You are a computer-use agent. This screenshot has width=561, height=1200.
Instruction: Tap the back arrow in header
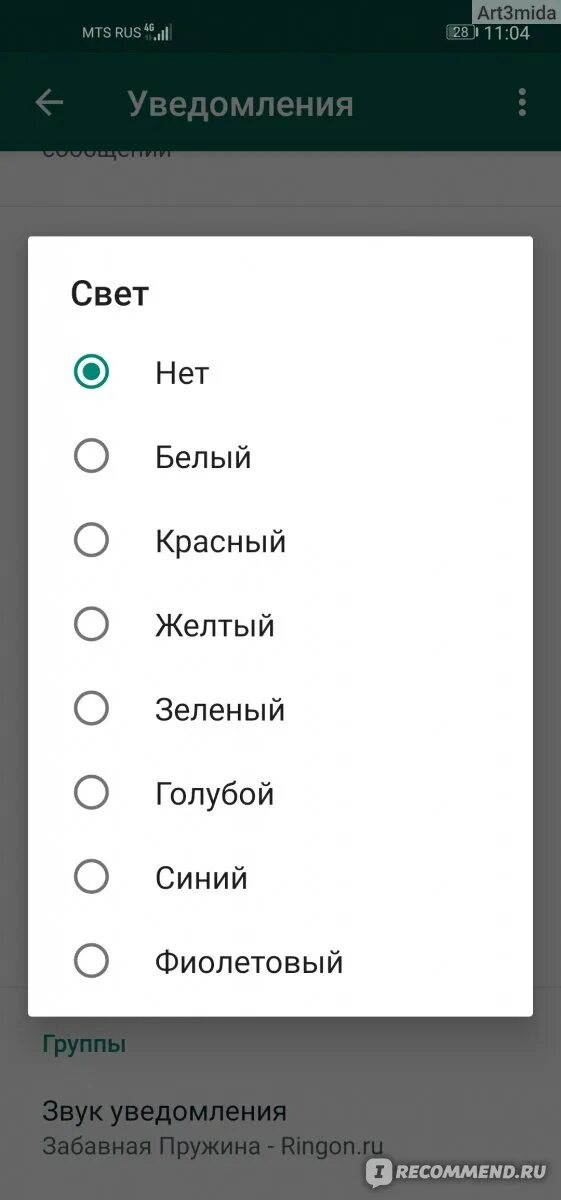pos(49,102)
